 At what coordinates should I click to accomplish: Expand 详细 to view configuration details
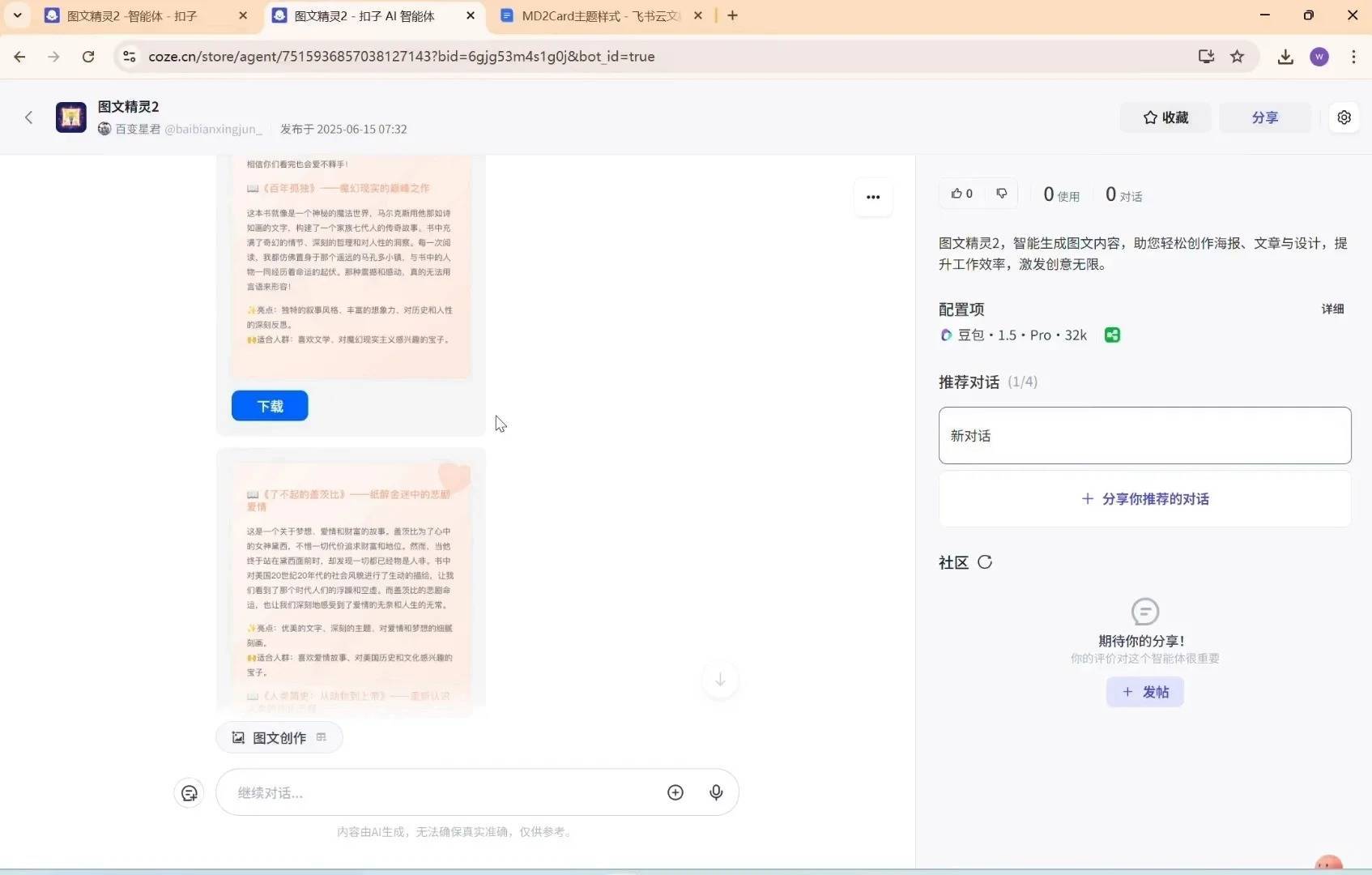tap(1332, 309)
